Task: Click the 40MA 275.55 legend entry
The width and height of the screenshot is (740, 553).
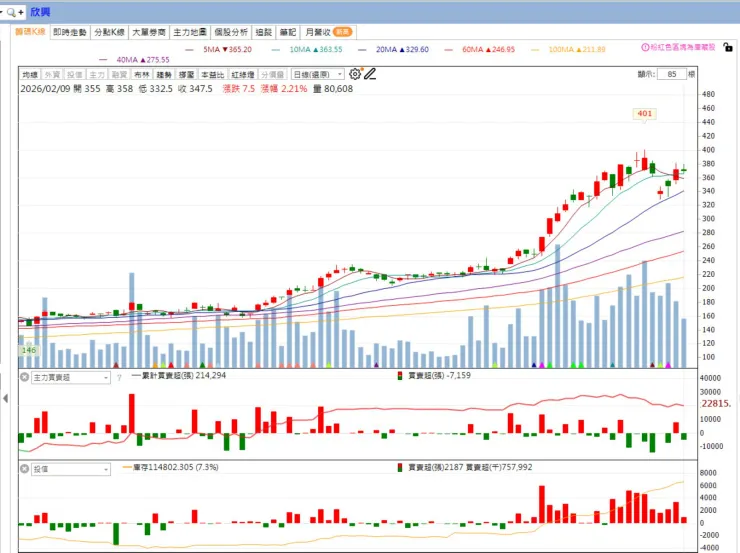Action: coord(135,60)
